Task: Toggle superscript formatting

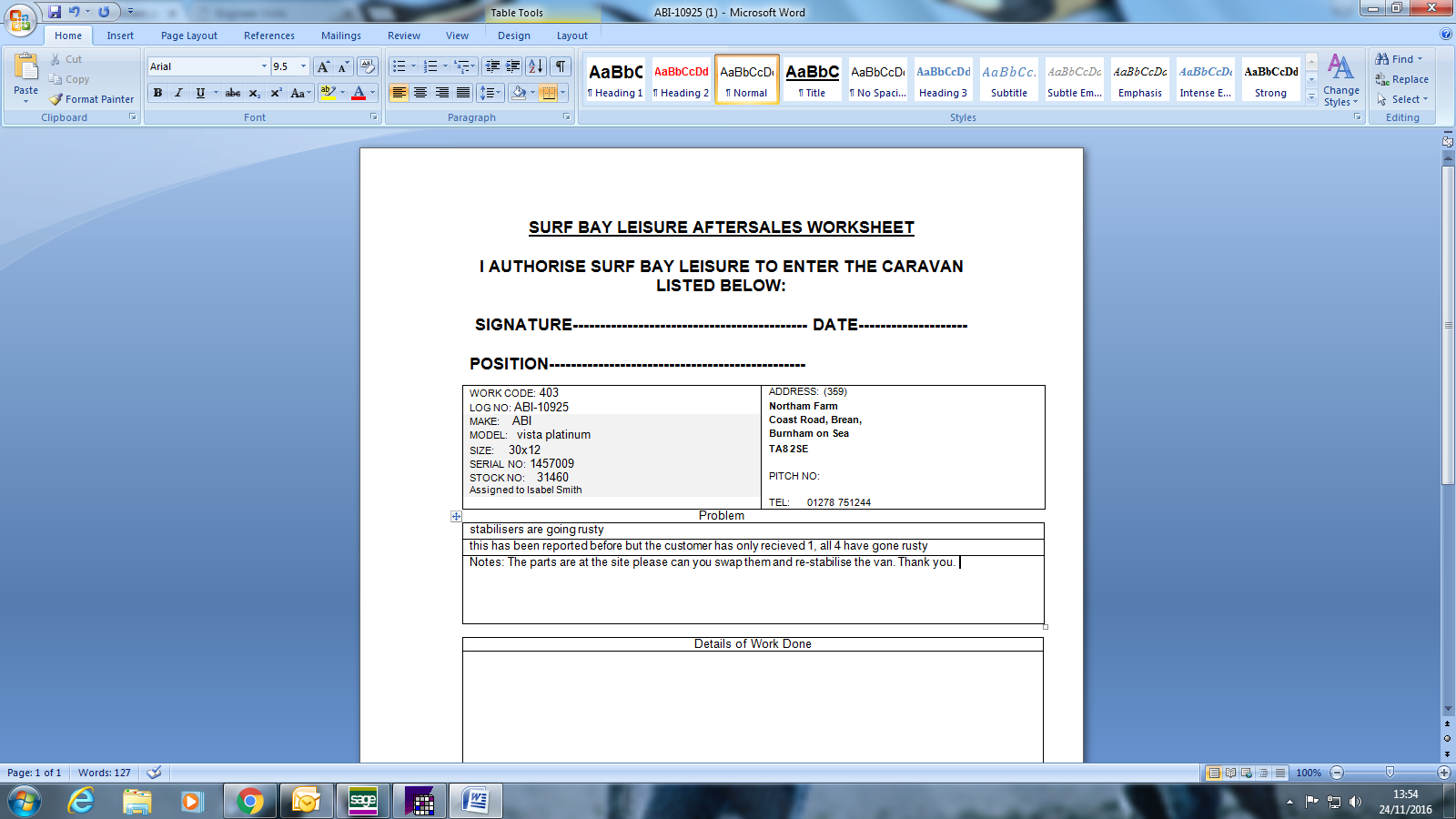Action: (276, 93)
